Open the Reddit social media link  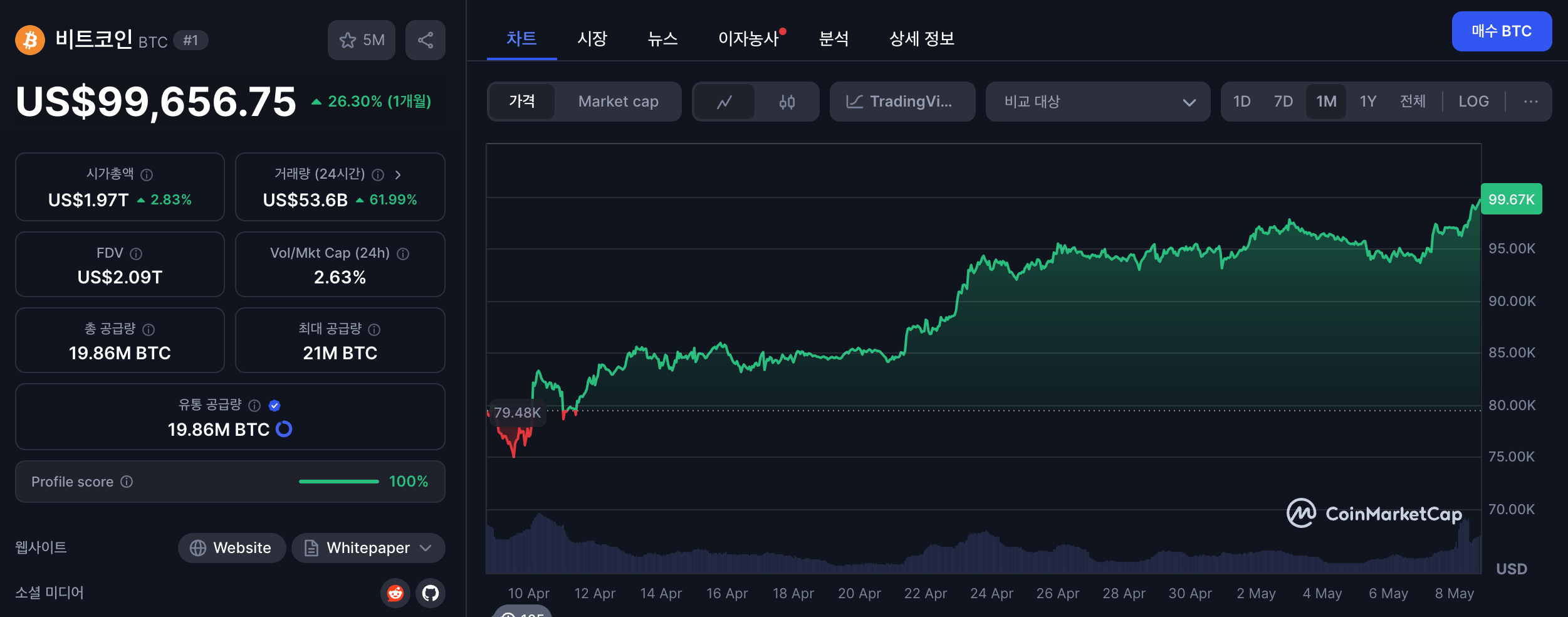click(395, 593)
